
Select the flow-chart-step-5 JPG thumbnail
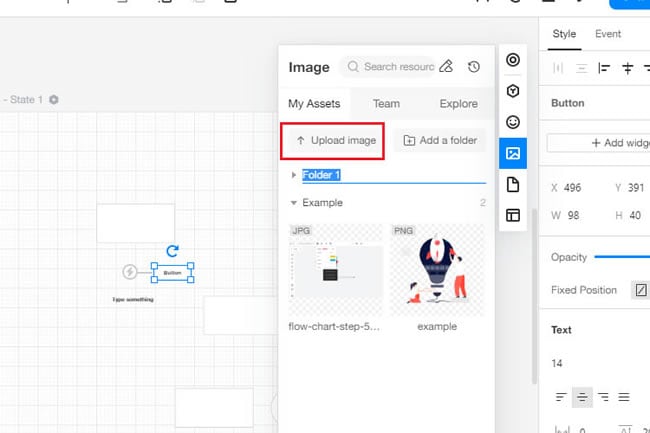click(x=336, y=270)
